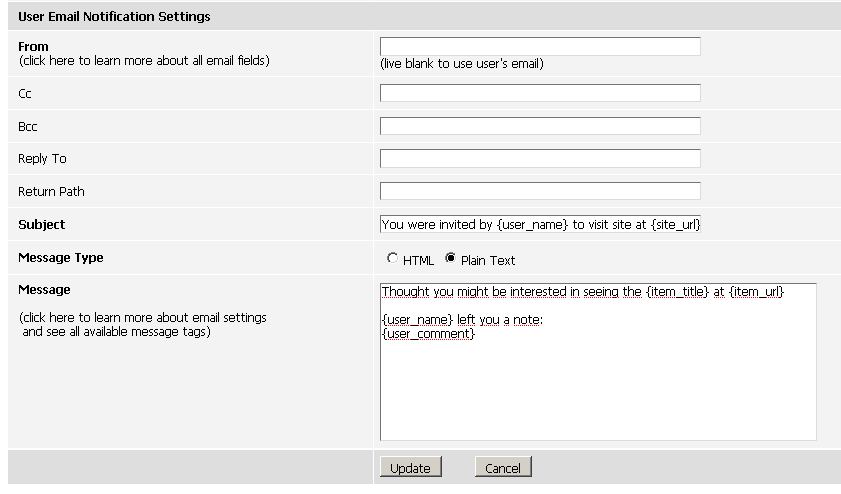
Task: Focus the Cc input field
Action: tap(540, 93)
